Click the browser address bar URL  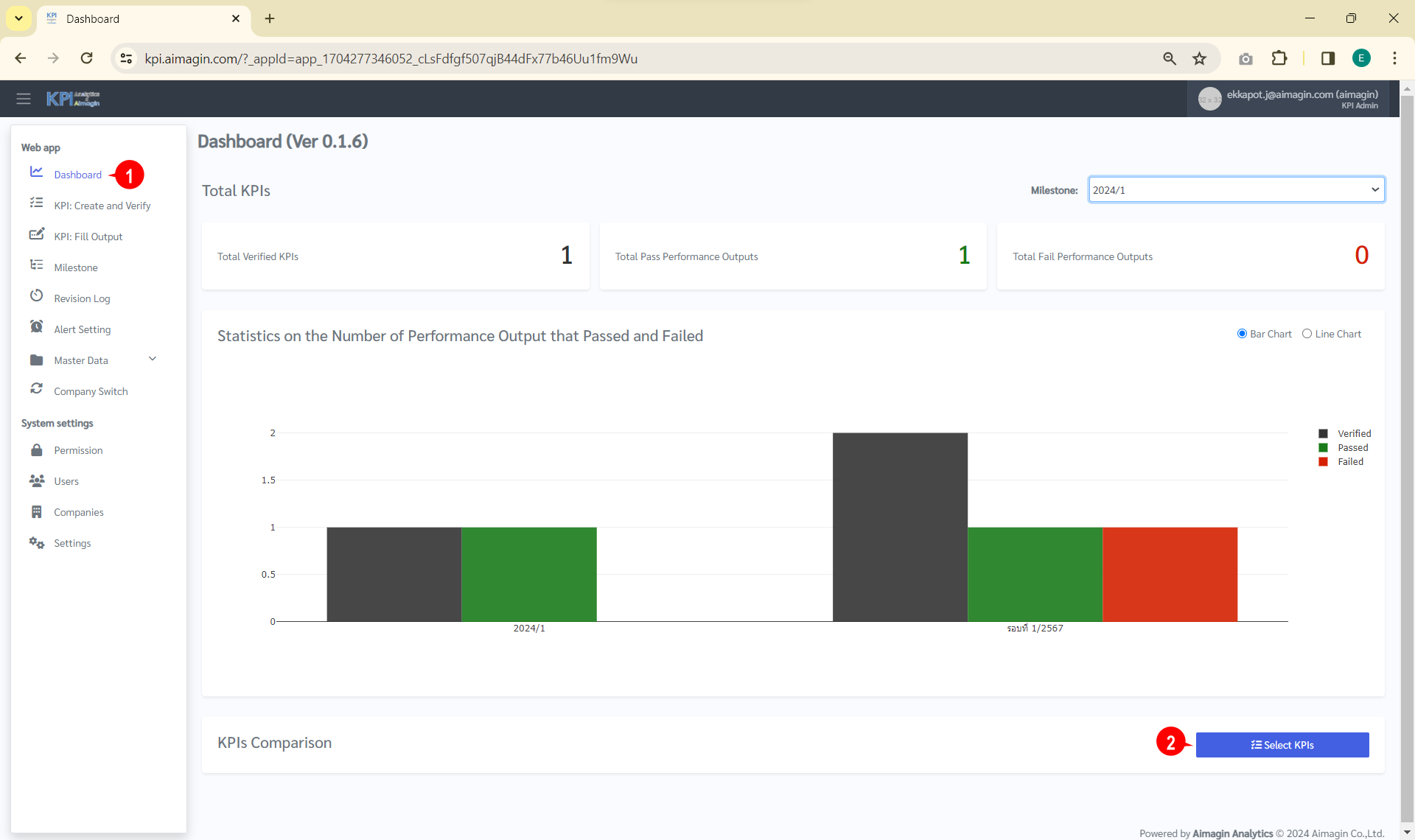[391, 58]
